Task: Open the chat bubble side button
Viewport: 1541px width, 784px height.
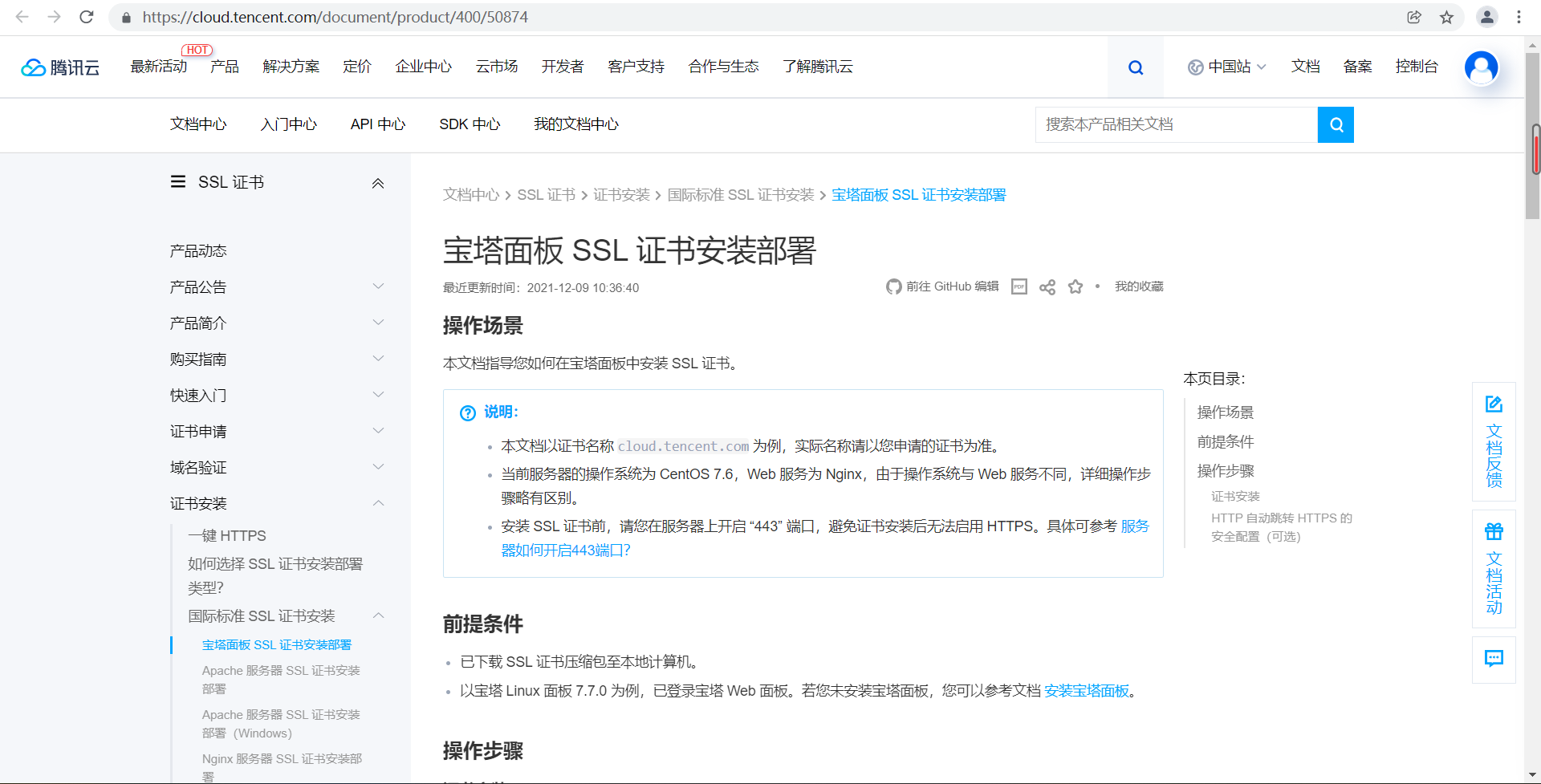Action: [x=1494, y=660]
